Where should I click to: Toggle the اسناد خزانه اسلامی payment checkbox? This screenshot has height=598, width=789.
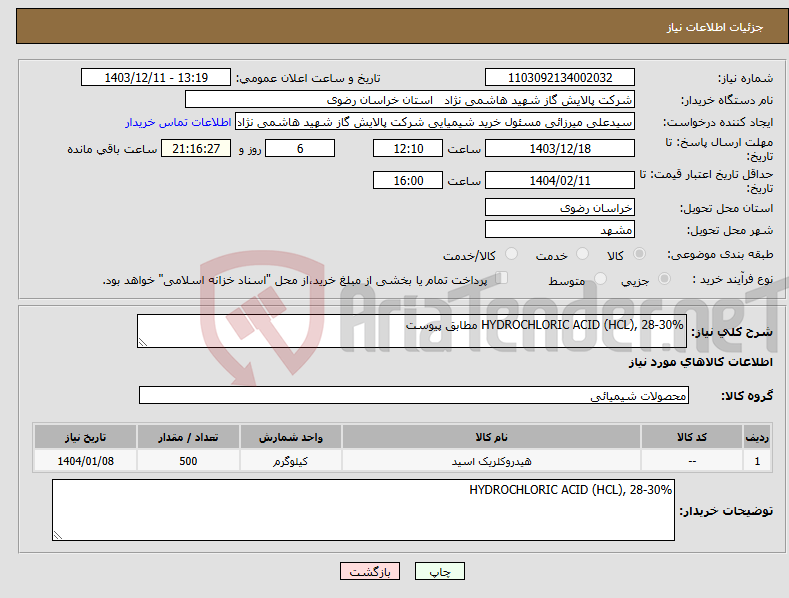(502, 278)
